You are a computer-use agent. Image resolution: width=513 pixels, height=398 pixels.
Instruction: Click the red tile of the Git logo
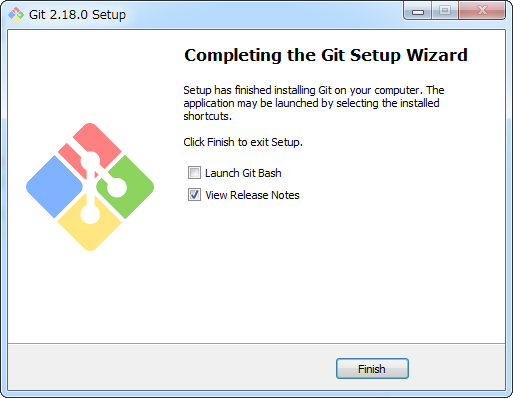tap(97, 142)
